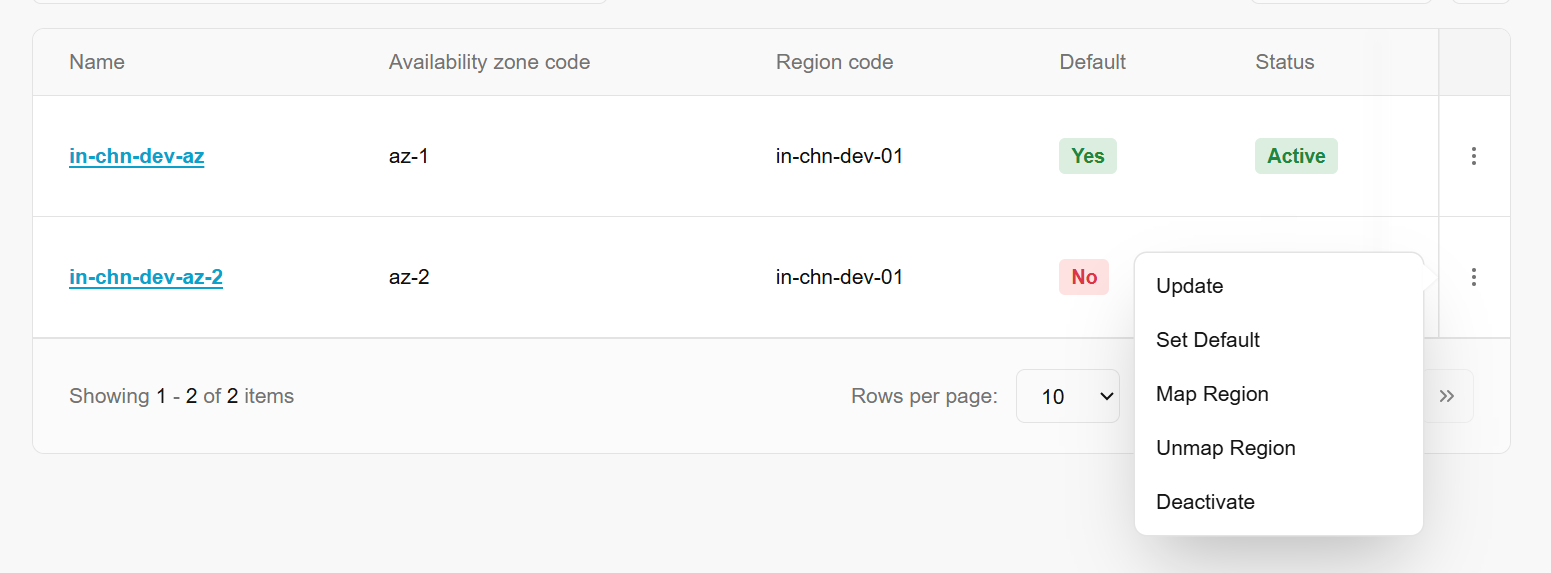This screenshot has width=1551, height=573.
Task: Click the Default column header
Action: pyautogui.click(x=1092, y=62)
